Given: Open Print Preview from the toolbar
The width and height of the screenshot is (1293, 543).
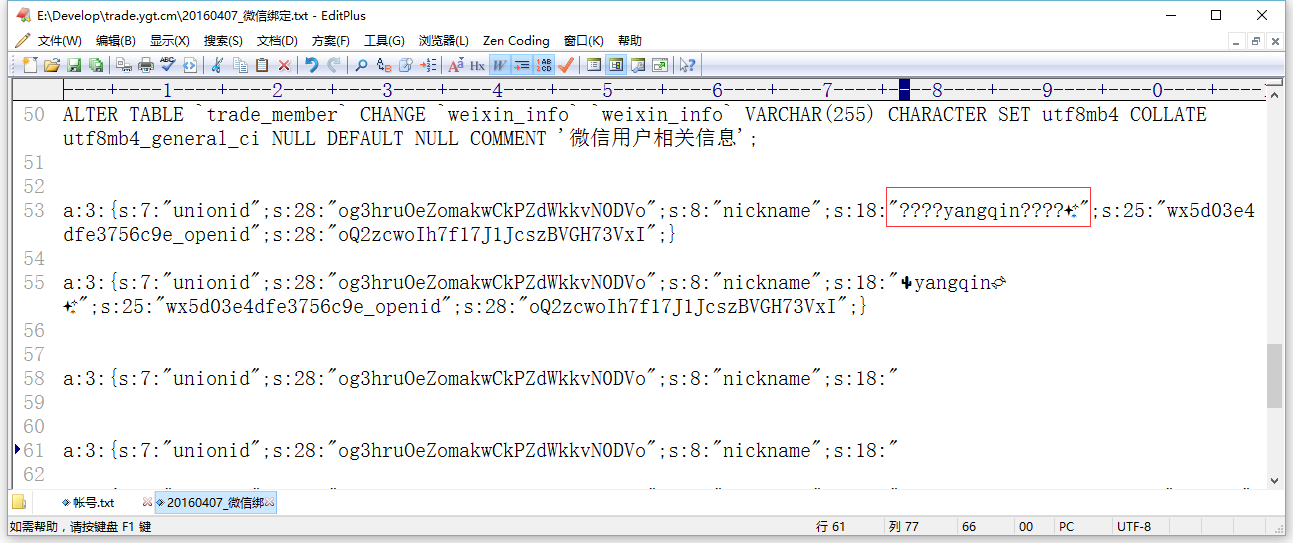Looking at the screenshot, I should click(x=124, y=65).
